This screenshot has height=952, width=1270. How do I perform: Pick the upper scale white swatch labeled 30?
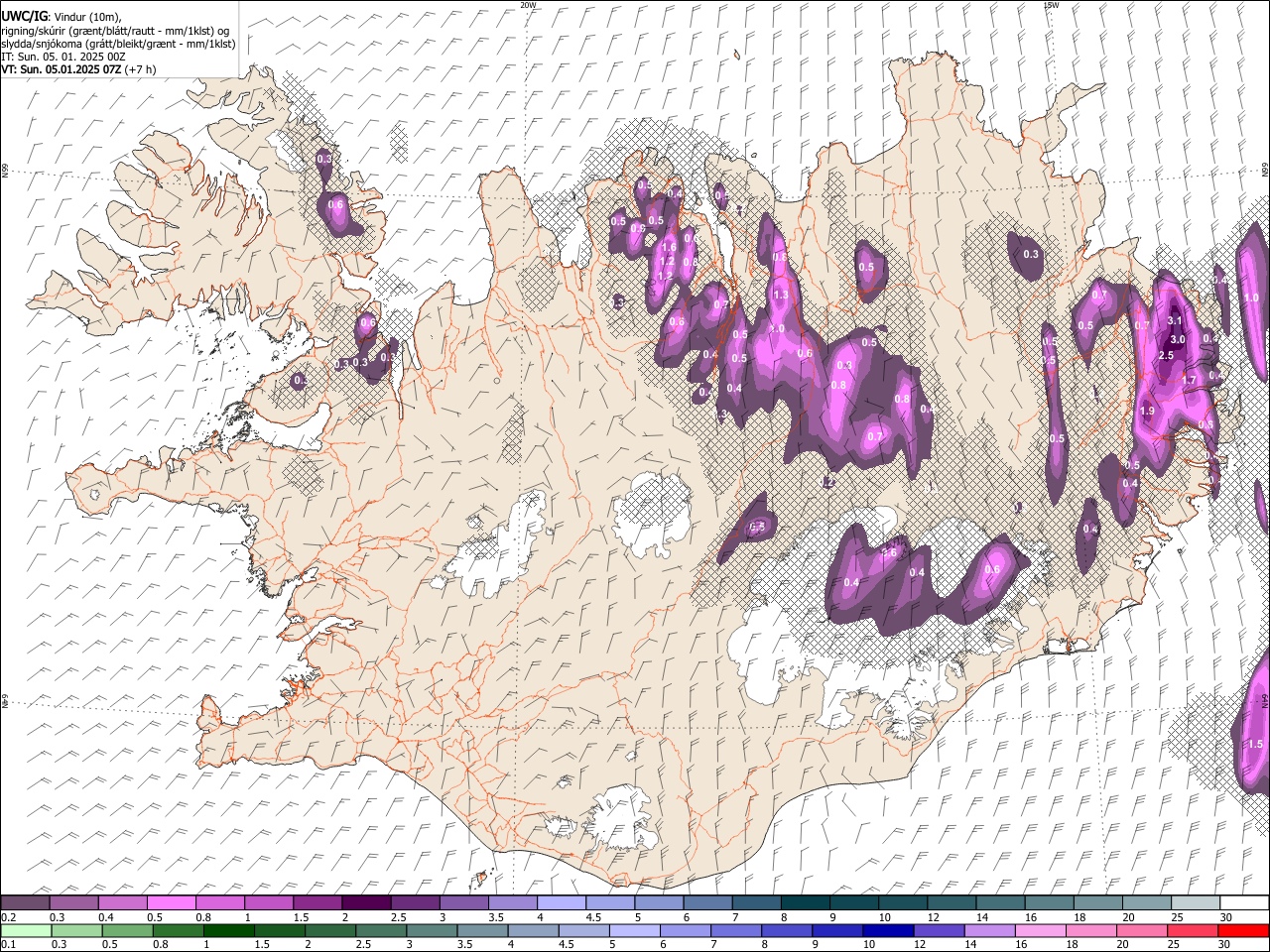click(1244, 903)
